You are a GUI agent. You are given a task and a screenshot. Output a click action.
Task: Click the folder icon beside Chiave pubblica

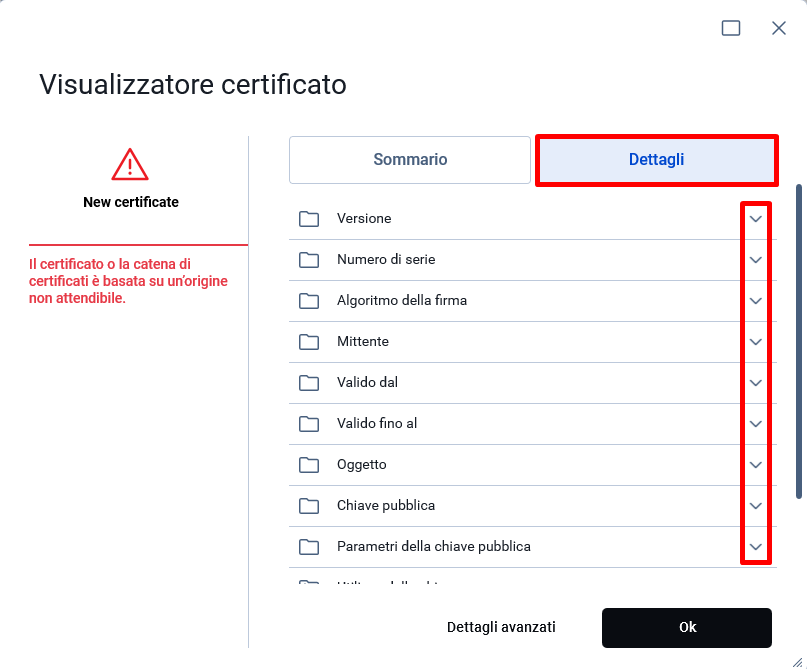click(309, 506)
